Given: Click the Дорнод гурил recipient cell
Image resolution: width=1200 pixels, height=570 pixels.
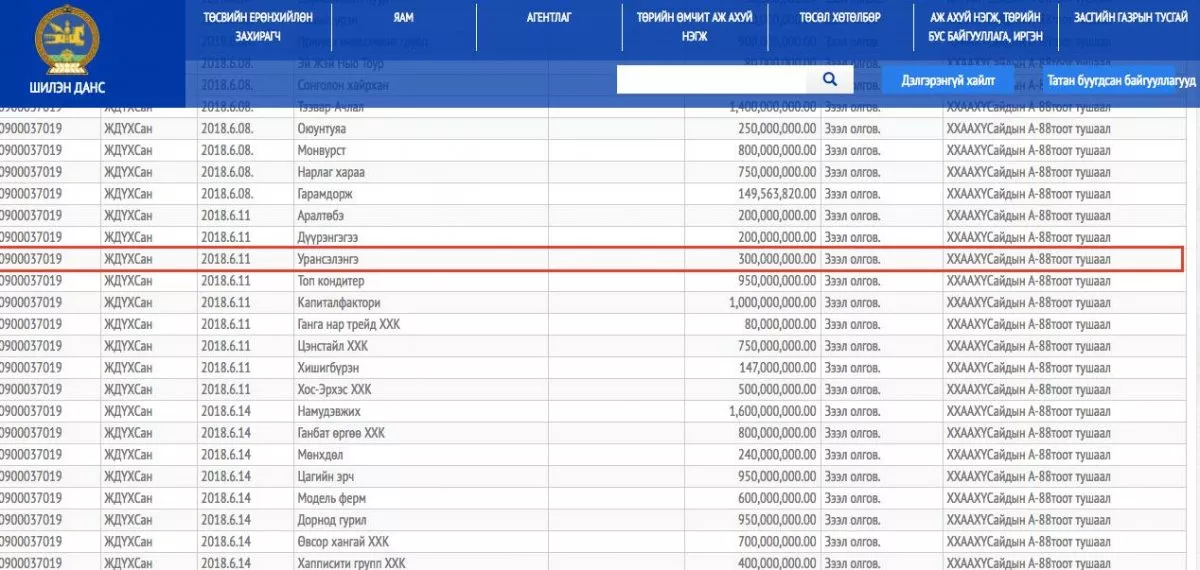Looking at the screenshot, I should click(421, 520).
